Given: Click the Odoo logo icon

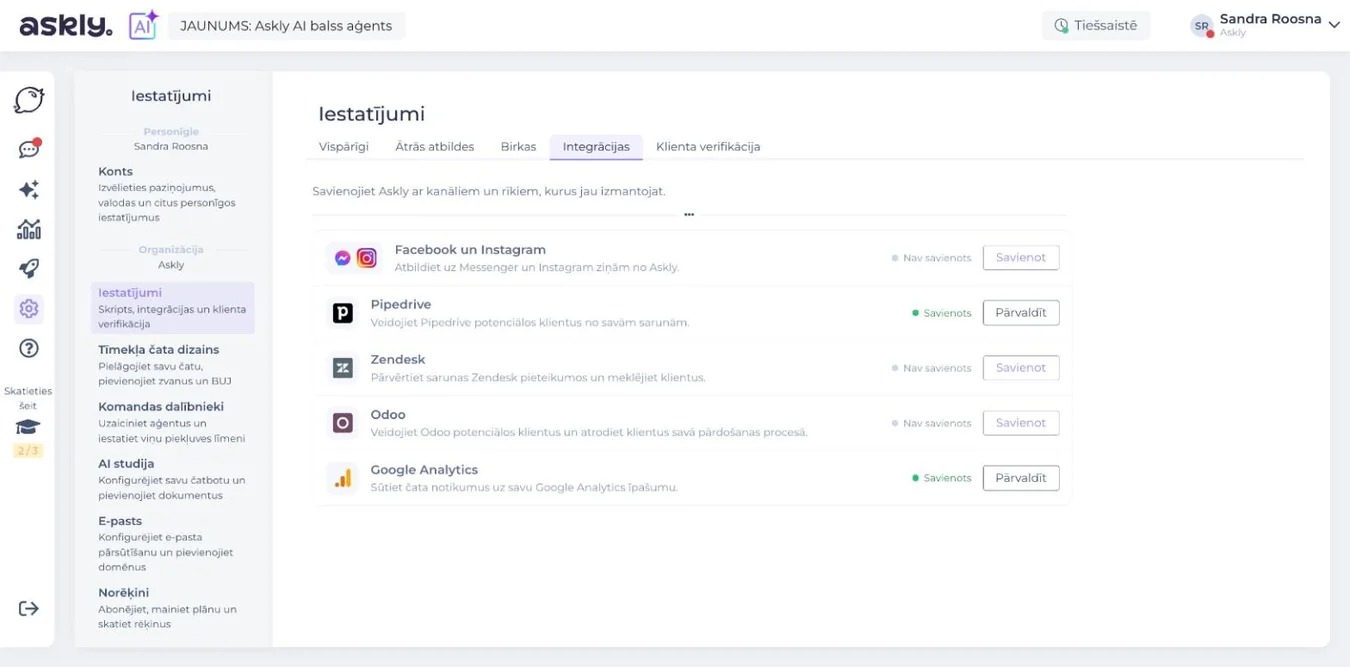Looking at the screenshot, I should pos(343,423).
